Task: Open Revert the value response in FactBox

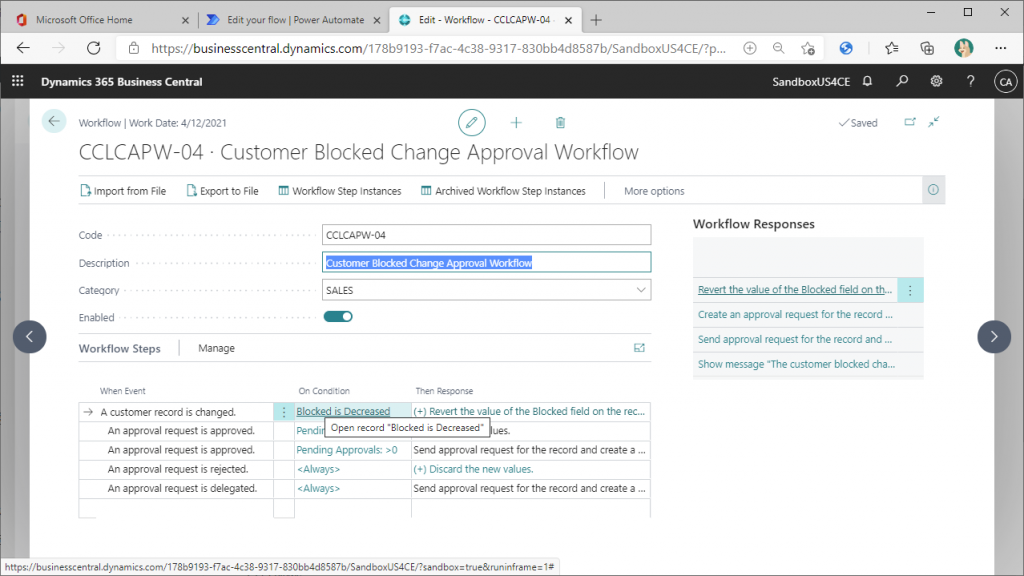Action: 795,289
